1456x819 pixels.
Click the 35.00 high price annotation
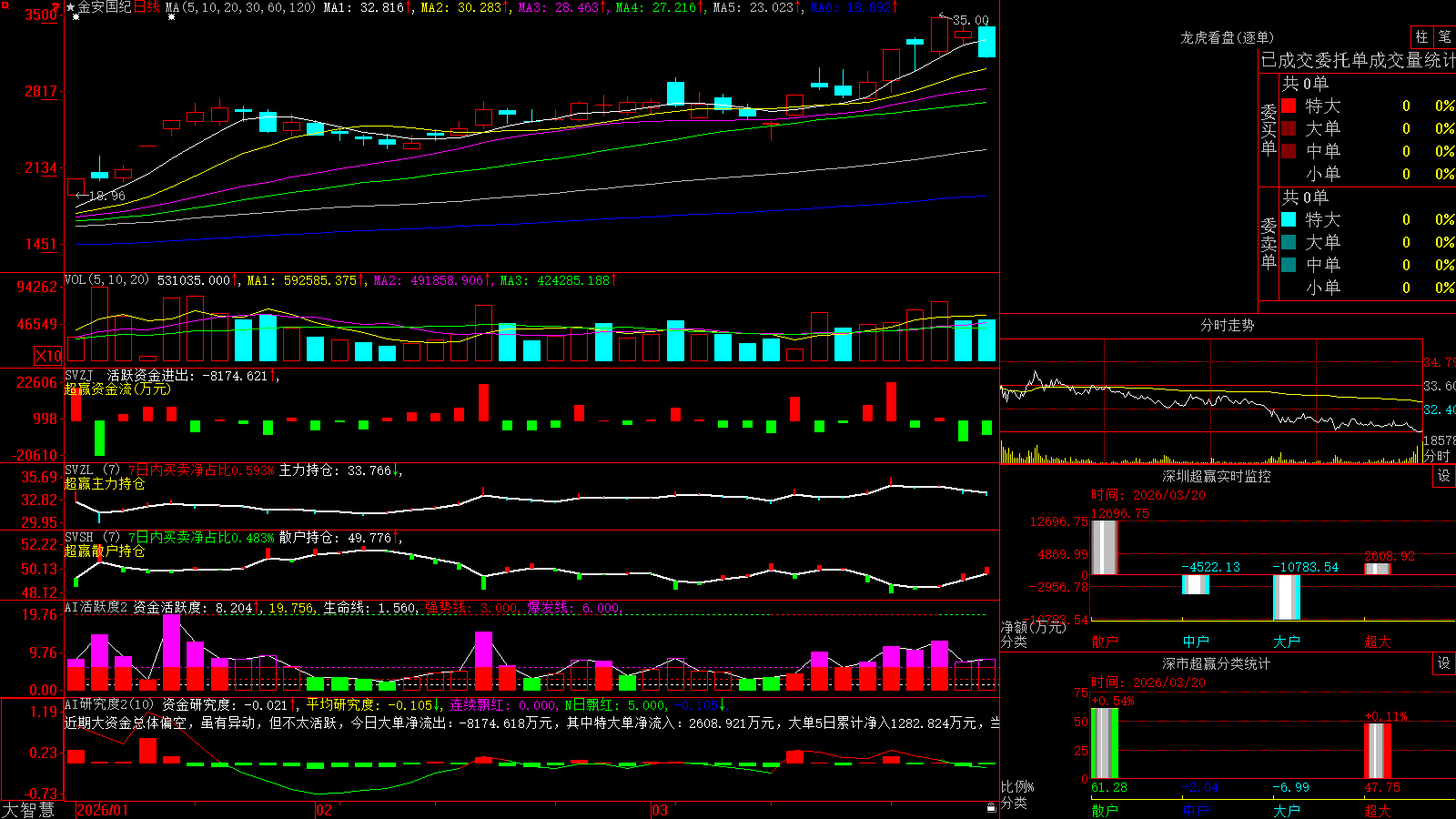pos(970,20)
